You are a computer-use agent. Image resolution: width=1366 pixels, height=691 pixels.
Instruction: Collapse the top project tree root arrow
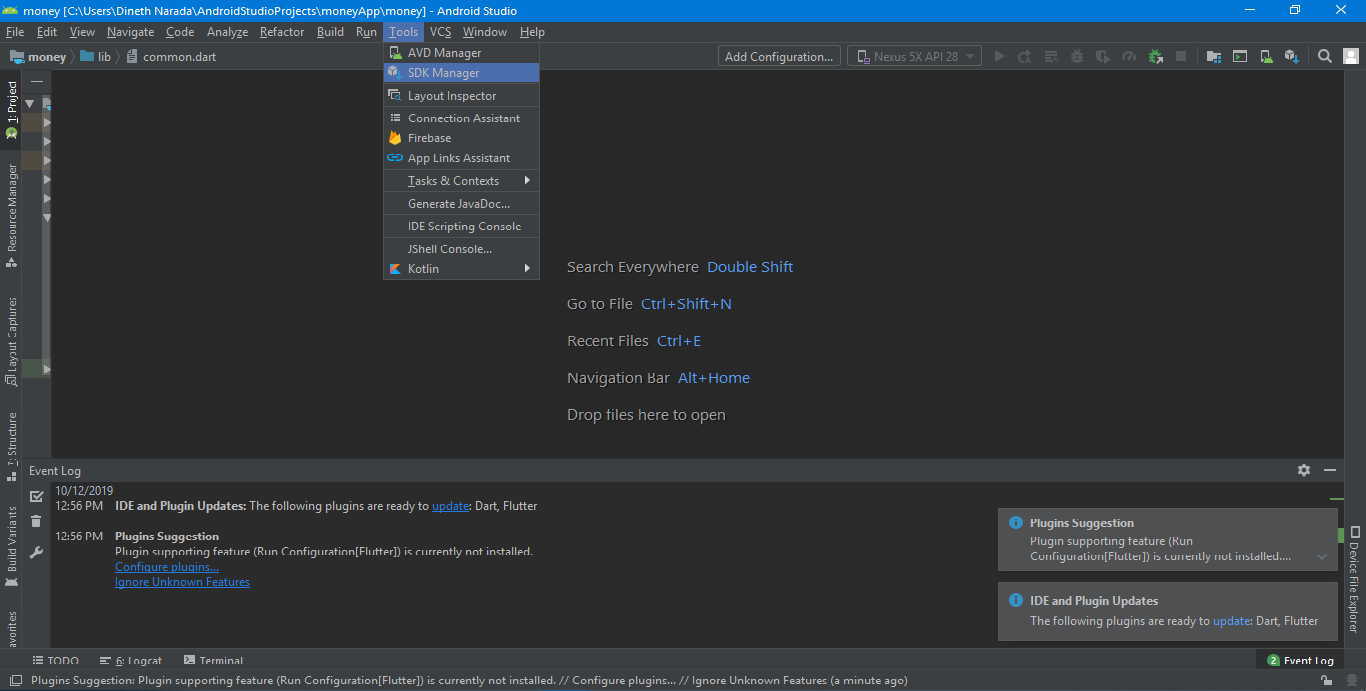point(30,103)
